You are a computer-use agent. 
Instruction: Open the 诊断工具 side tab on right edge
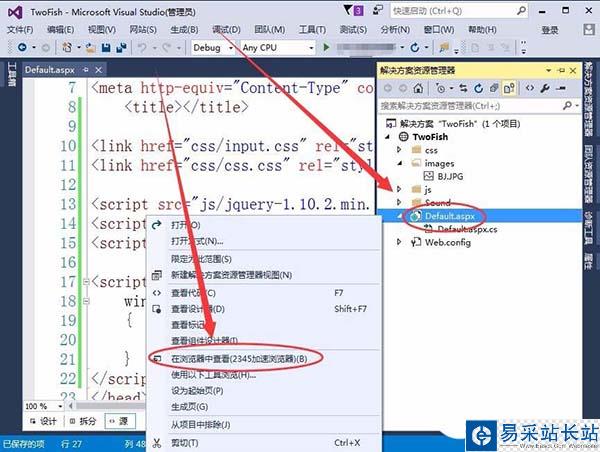tap(589, 227)
